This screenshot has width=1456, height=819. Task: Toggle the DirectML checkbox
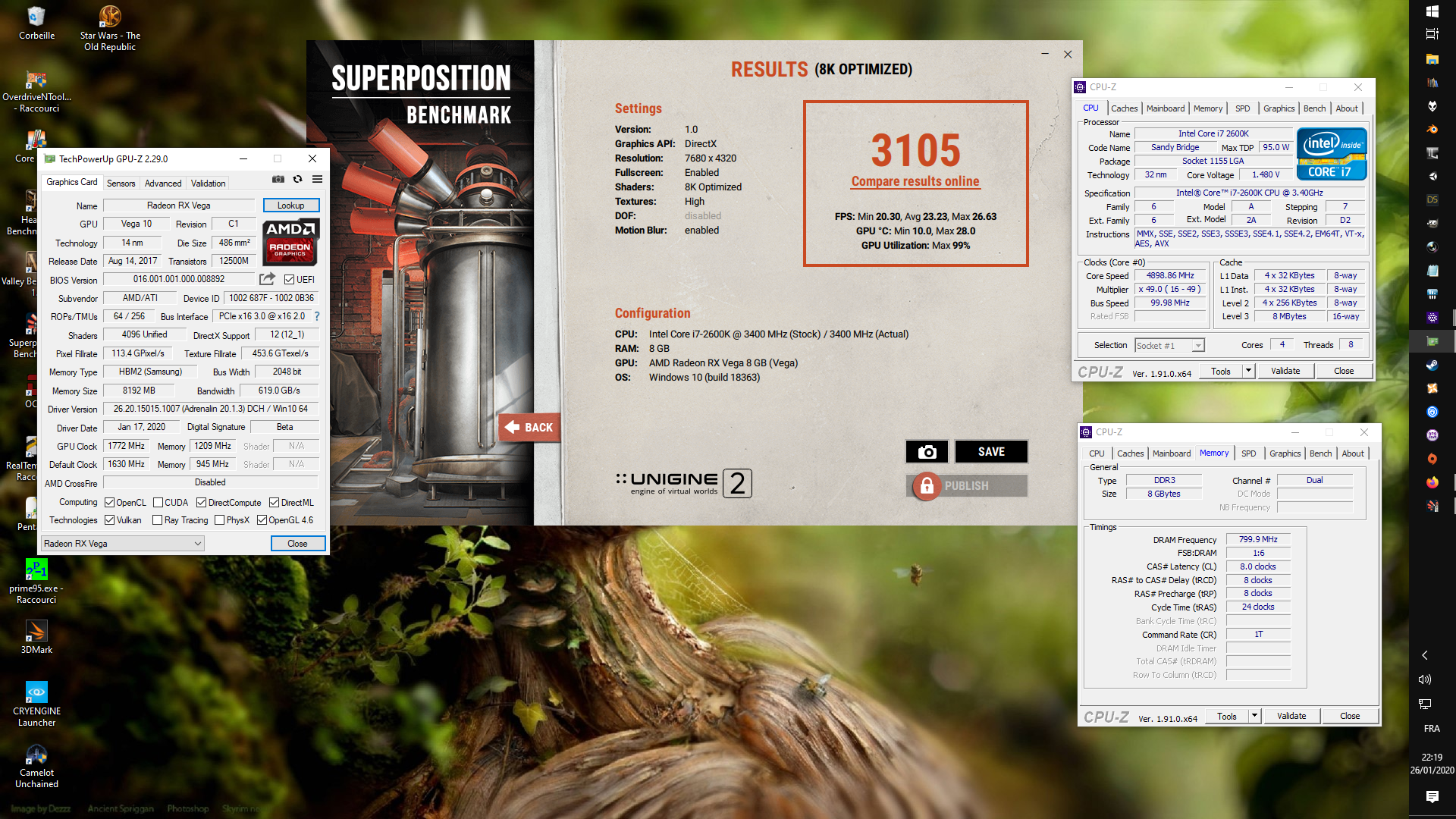tap(274, 502)
